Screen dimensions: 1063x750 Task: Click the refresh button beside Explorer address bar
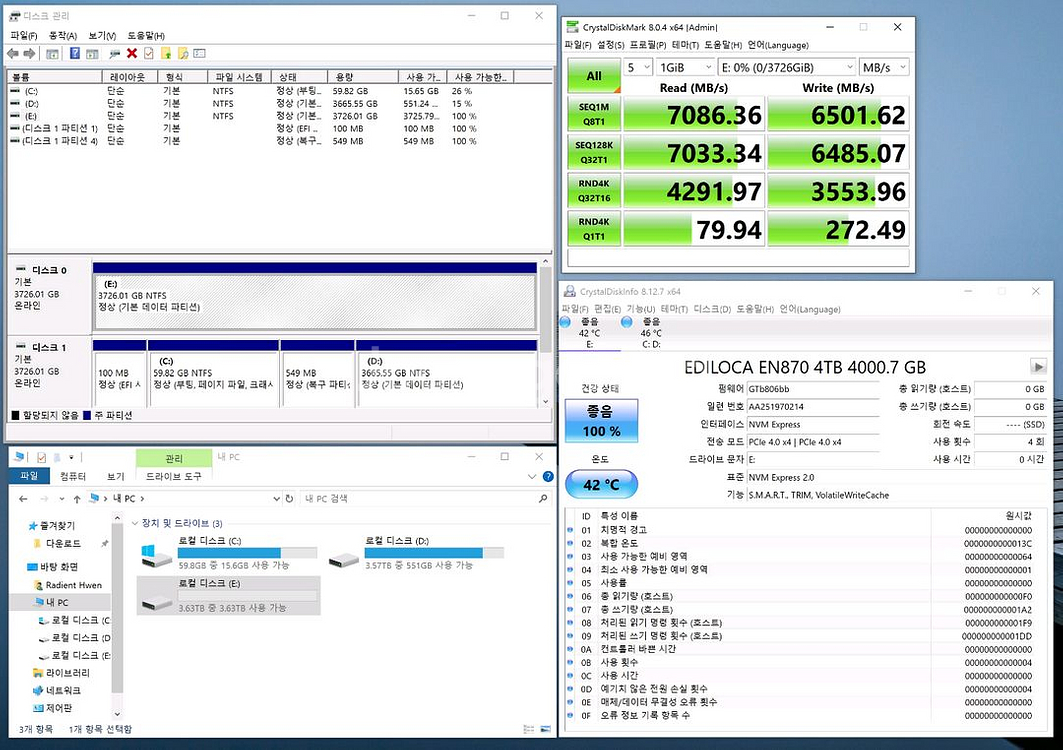(x=289, y=498)
